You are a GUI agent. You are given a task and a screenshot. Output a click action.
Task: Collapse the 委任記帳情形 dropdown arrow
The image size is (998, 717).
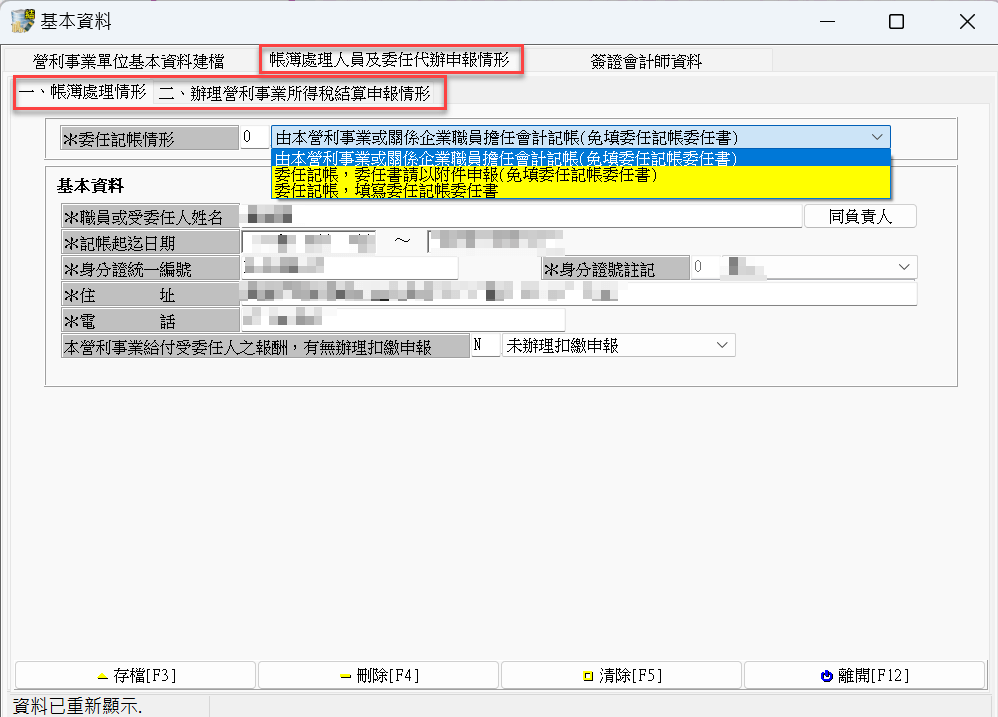point(877,137)
